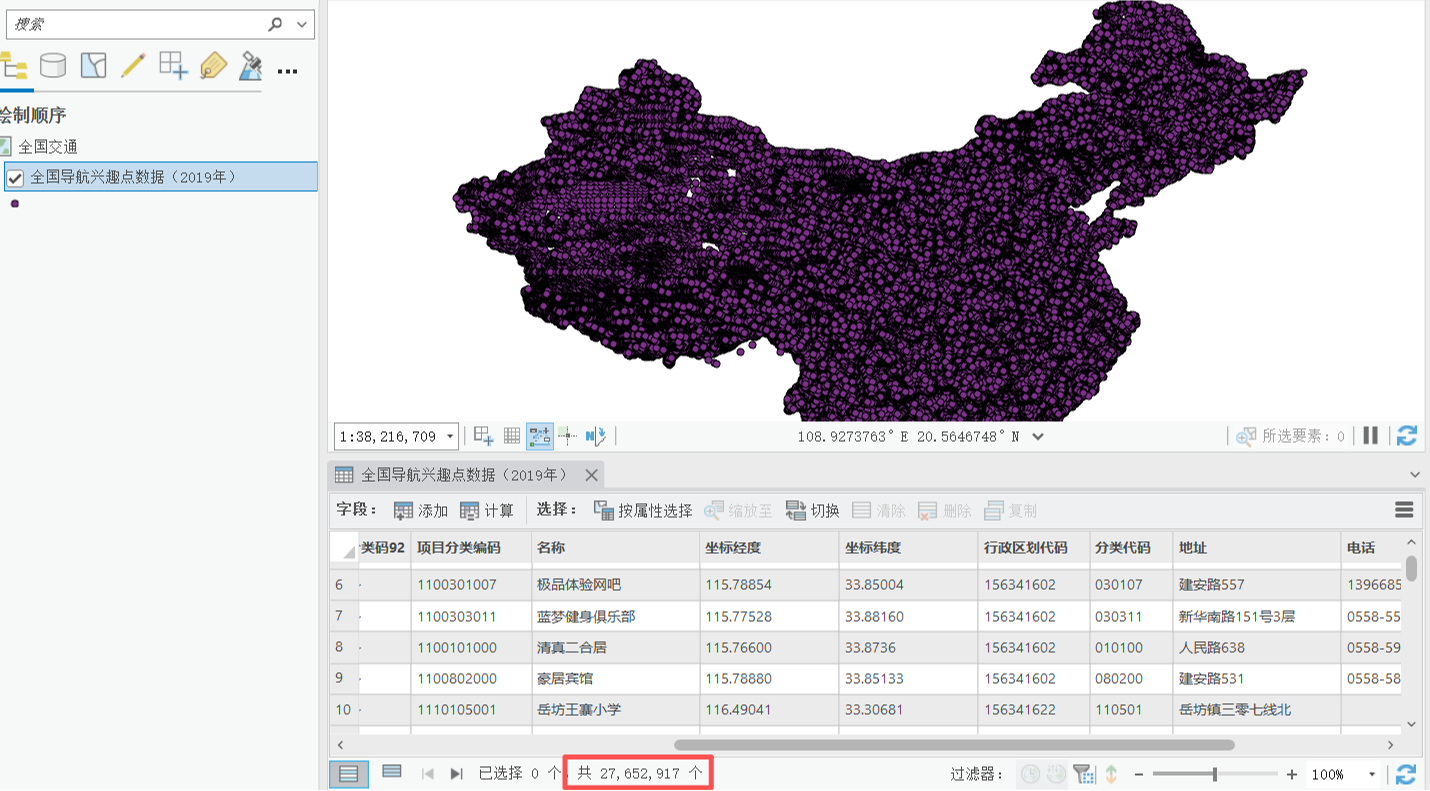Adjust the table zoom slider handle

pyautogui.click(x=1215, y=774)
